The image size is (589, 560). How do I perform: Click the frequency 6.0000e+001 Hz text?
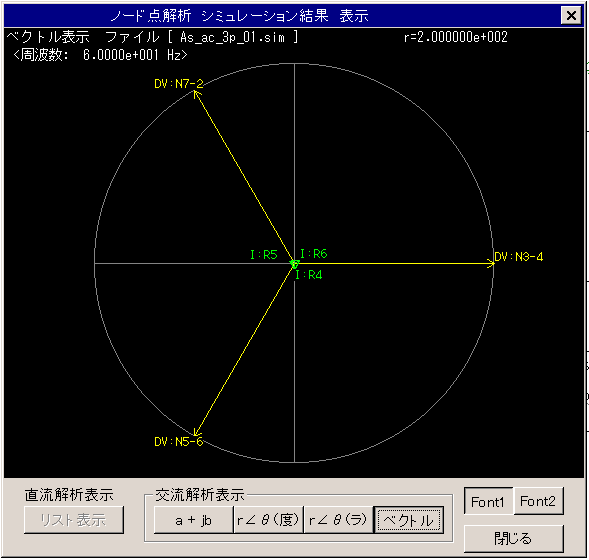click(100, 55)
